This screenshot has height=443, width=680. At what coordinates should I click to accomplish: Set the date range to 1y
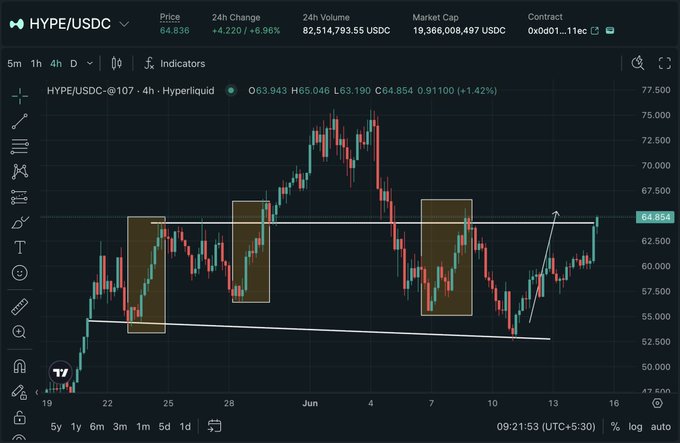[x=76, y=427]
